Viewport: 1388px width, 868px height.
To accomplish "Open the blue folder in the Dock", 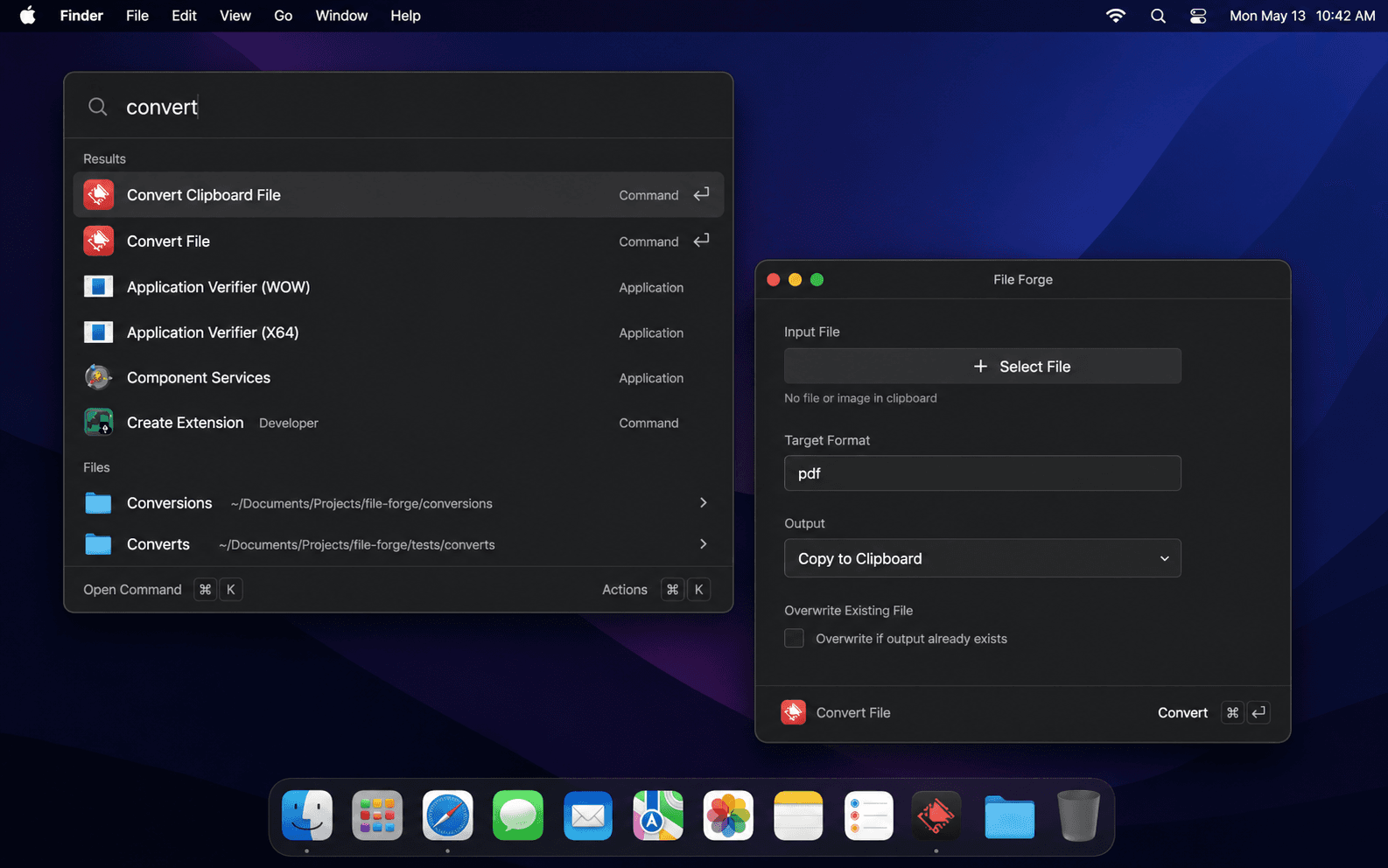I will [1009, 817].
